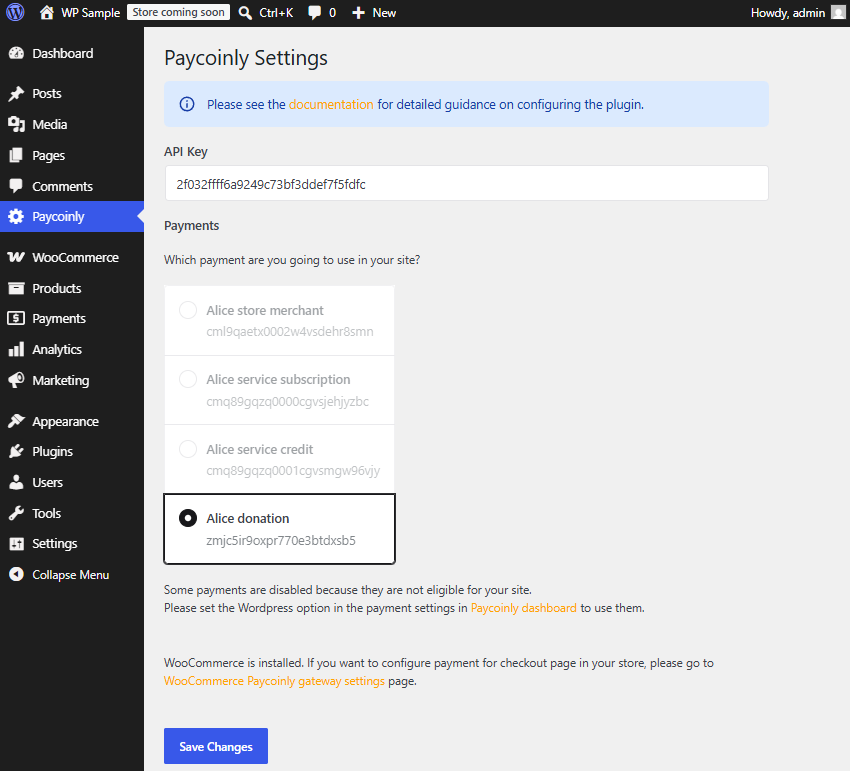Image resolution: width=850 pixels, height=771 pixels.
Task: Select Alice service subscription radio button
Action: 188,379
